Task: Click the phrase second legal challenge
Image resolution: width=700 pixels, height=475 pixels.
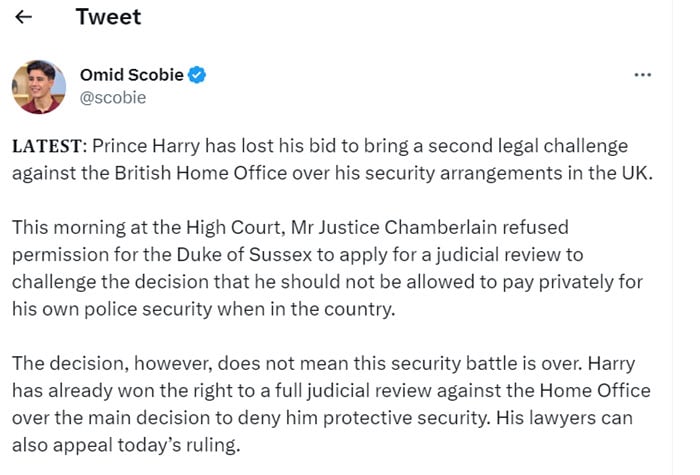Action: point(538,146)
